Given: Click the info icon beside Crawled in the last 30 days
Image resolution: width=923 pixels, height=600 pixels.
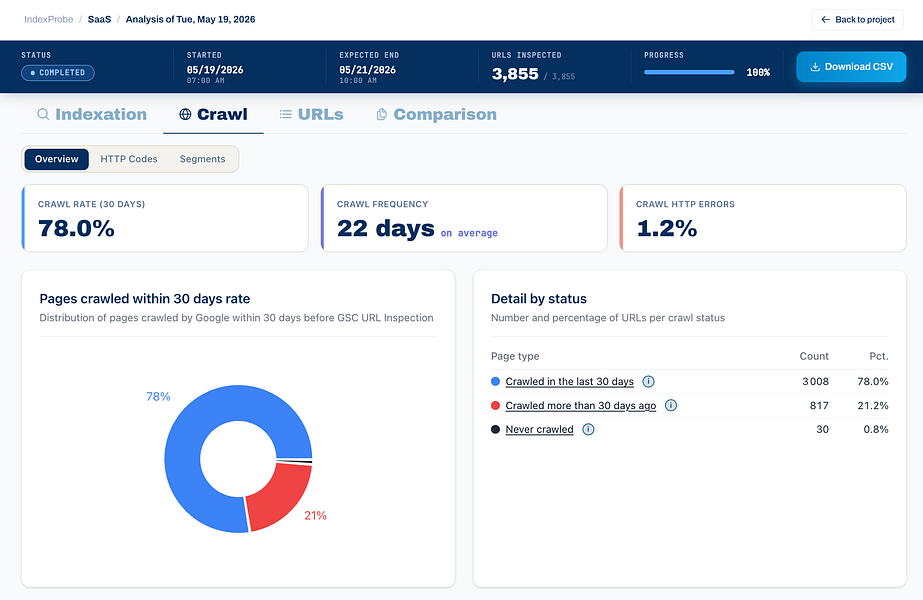Looking at the screenshot, I should pos(648,382).
